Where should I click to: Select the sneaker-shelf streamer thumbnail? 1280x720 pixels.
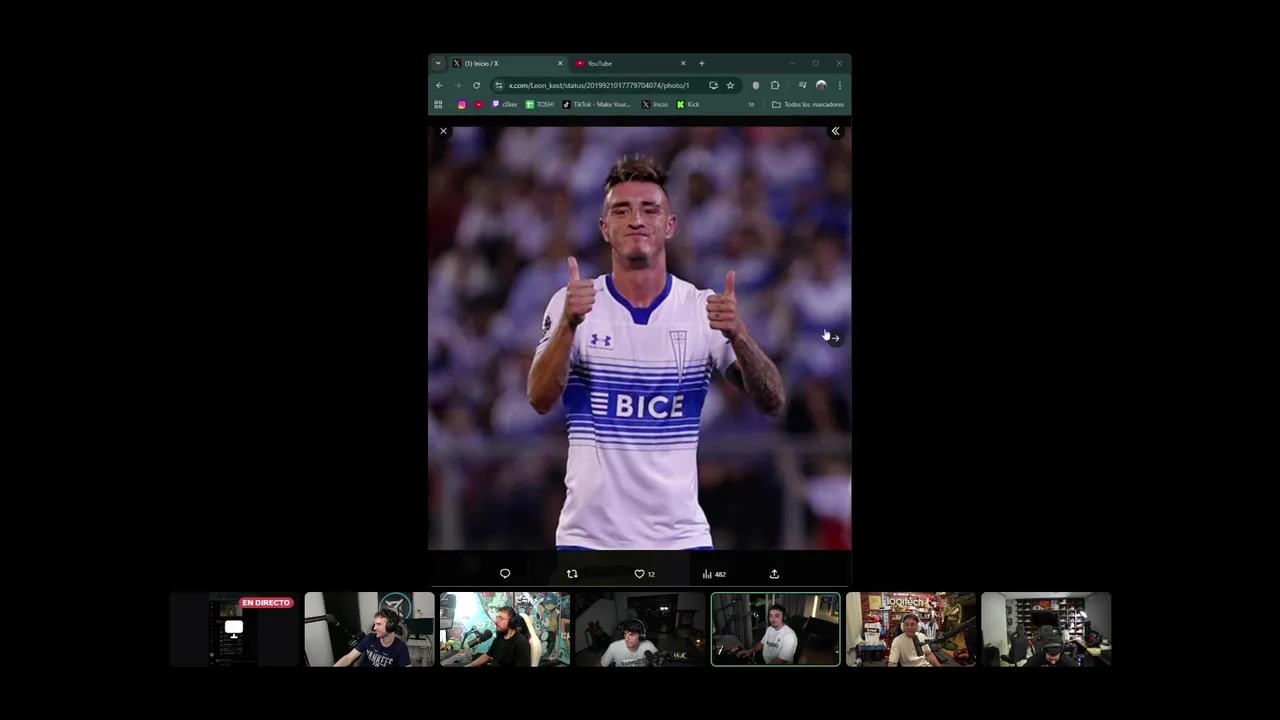pyautogui.click(x=1046, y=629)
